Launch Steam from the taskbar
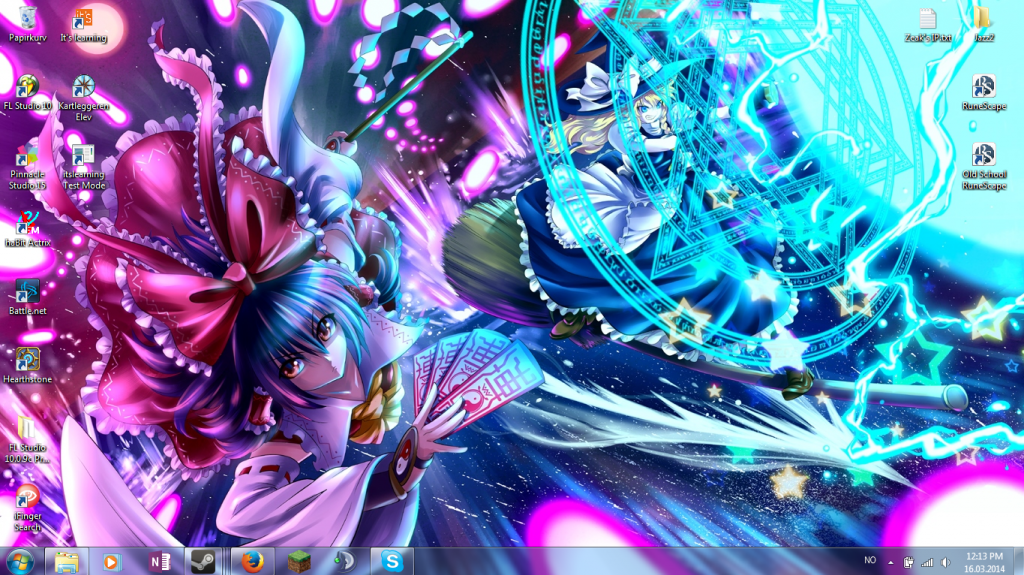1024x575 pixels. click(203, 561)
